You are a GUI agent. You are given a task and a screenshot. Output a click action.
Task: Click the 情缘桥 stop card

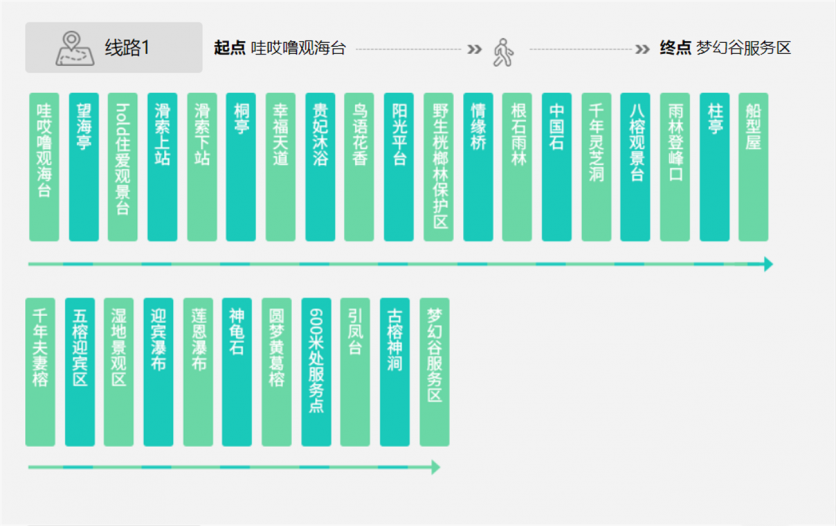(478, 167)
